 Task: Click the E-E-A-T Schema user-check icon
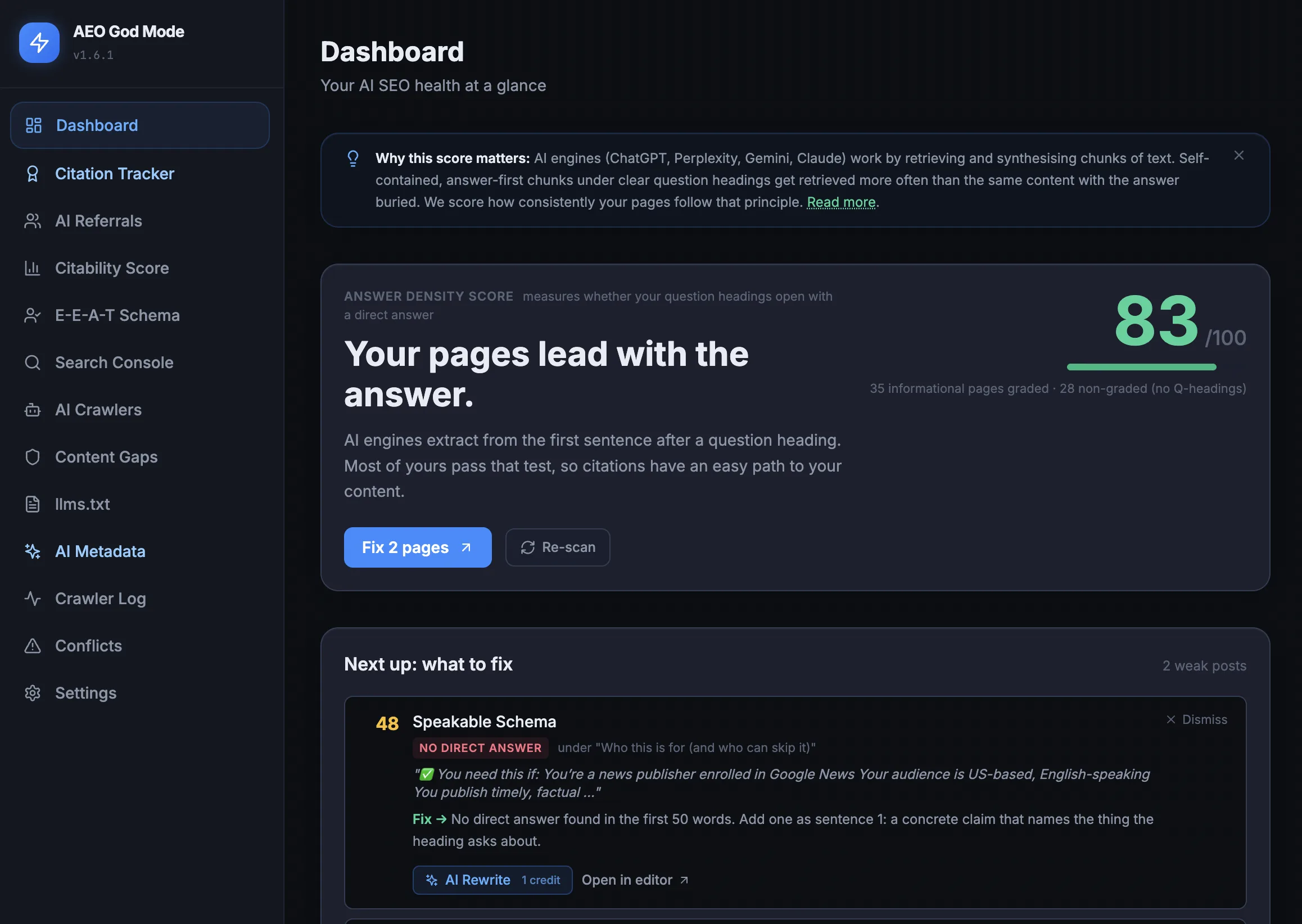click(x=33, y=315)
